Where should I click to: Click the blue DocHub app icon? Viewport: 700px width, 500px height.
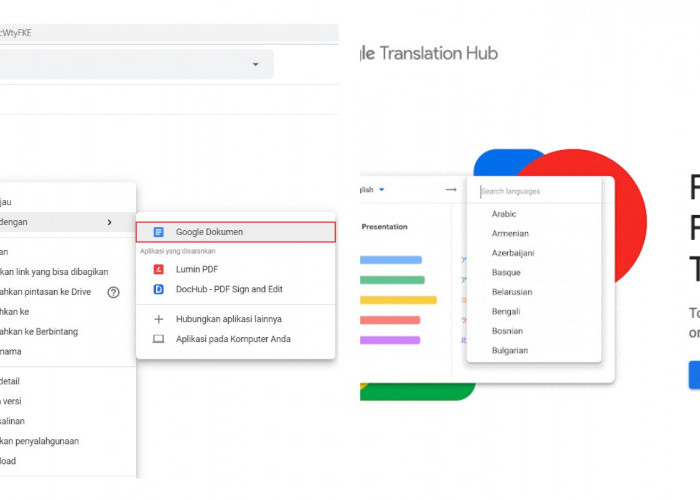(158, 289)
